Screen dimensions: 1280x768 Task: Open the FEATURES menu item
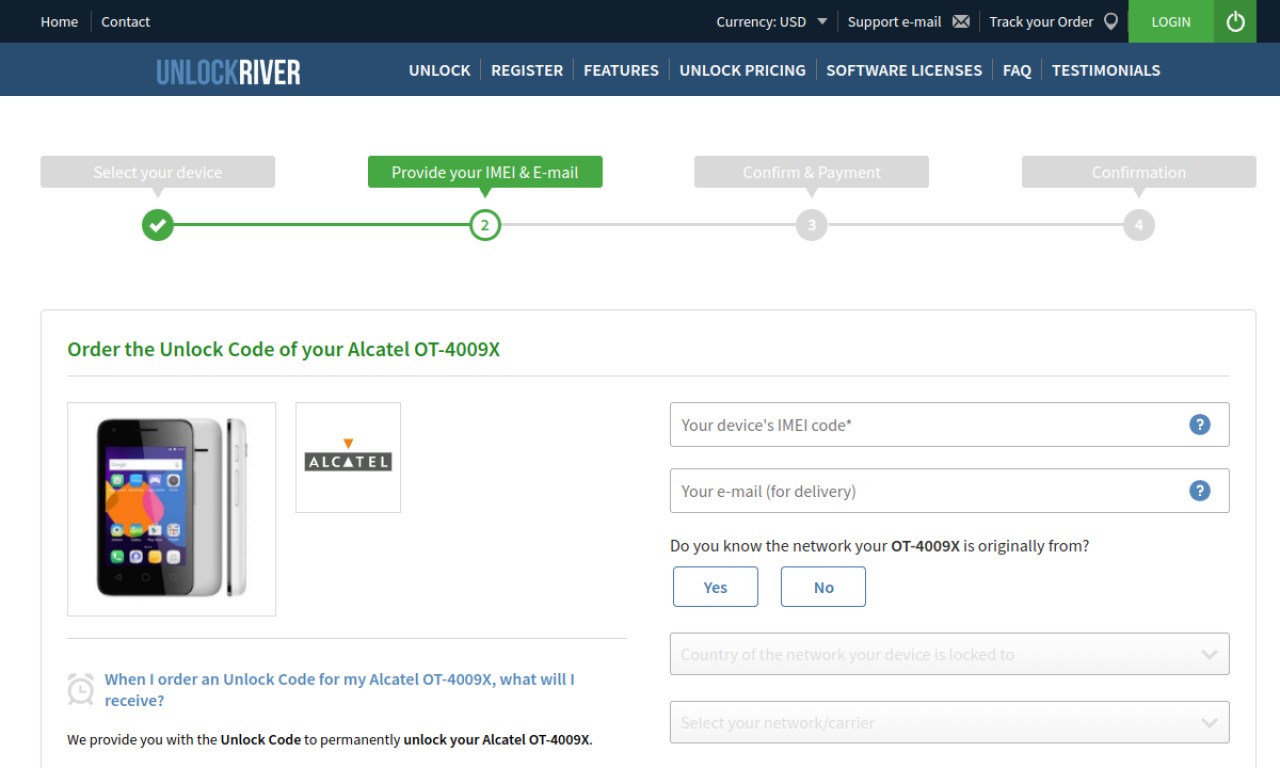point(621,70)
